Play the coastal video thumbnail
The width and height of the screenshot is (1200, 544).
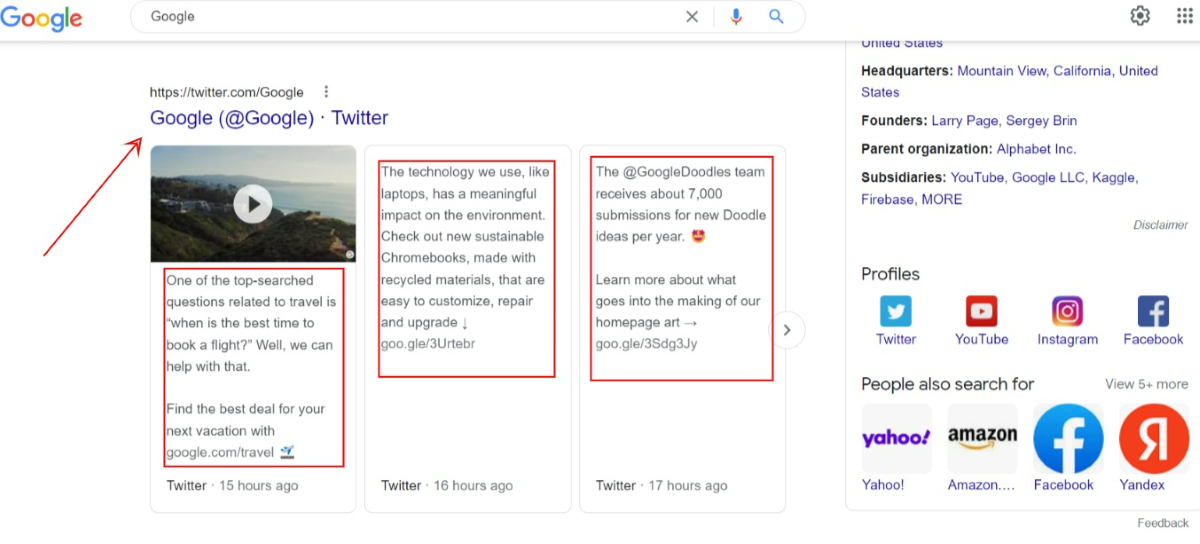click(x=253, y=204)
